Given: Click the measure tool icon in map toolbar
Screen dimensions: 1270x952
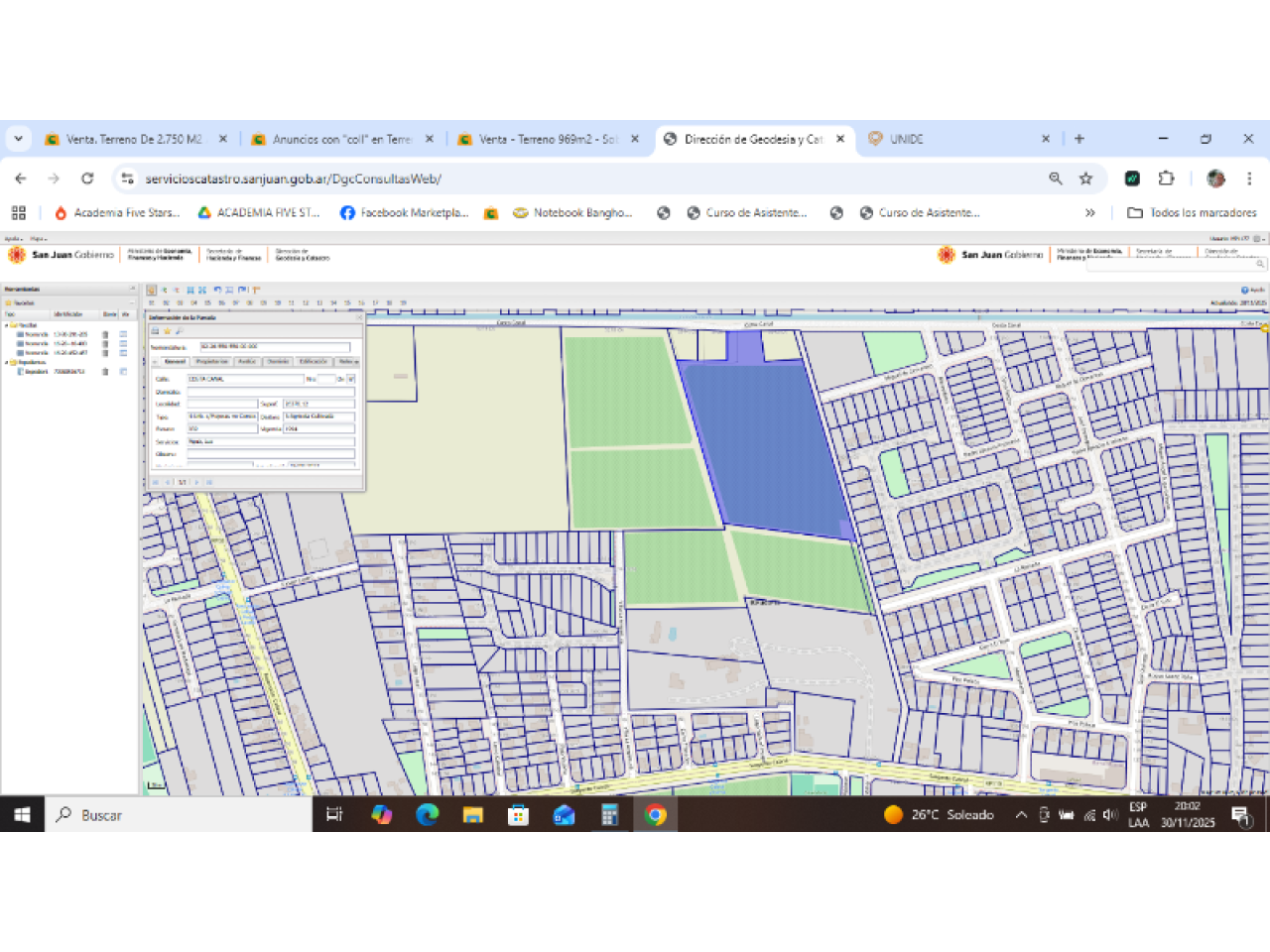Looking at the screenshot, I should [256, 291].
